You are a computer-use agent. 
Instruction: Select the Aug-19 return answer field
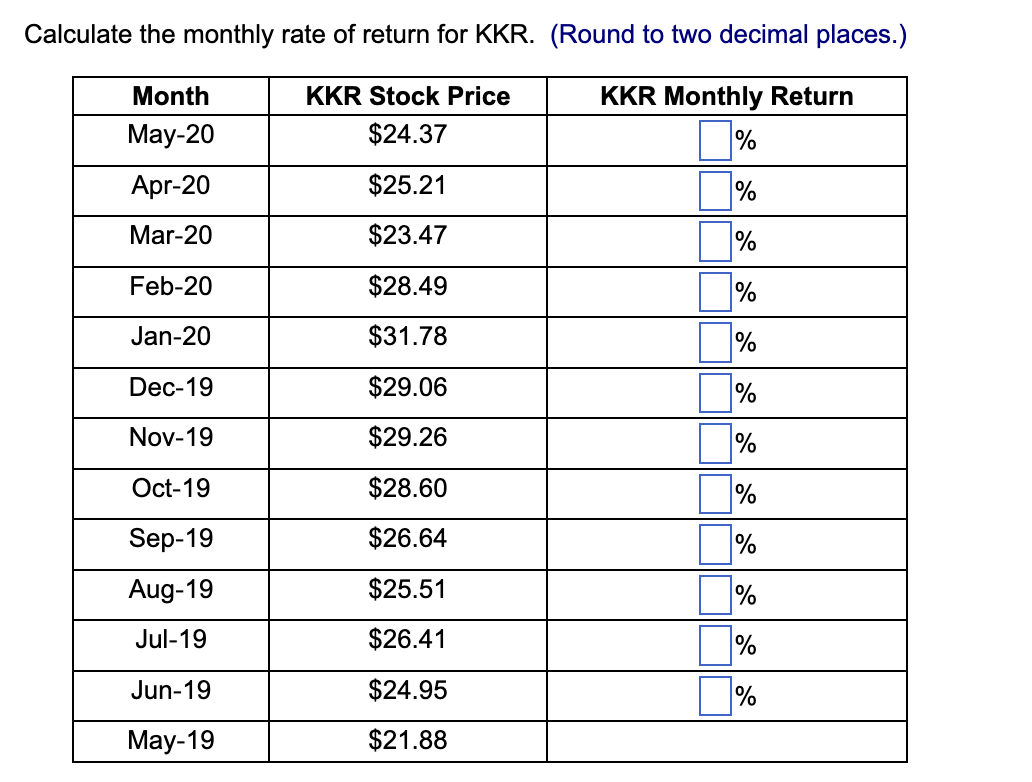[x=715, y=595]
